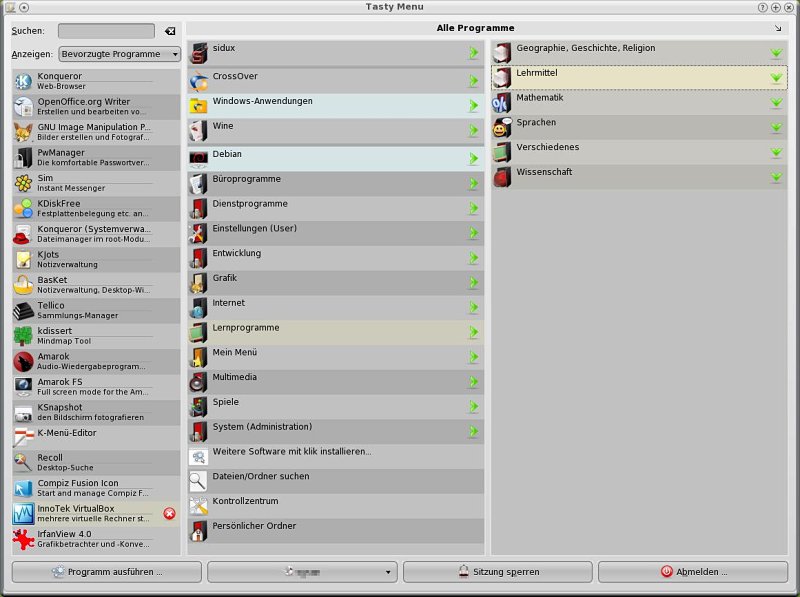Screen dimensions: 800x597
Task: Open the Mein Menü category
Action: pos(336,357)
